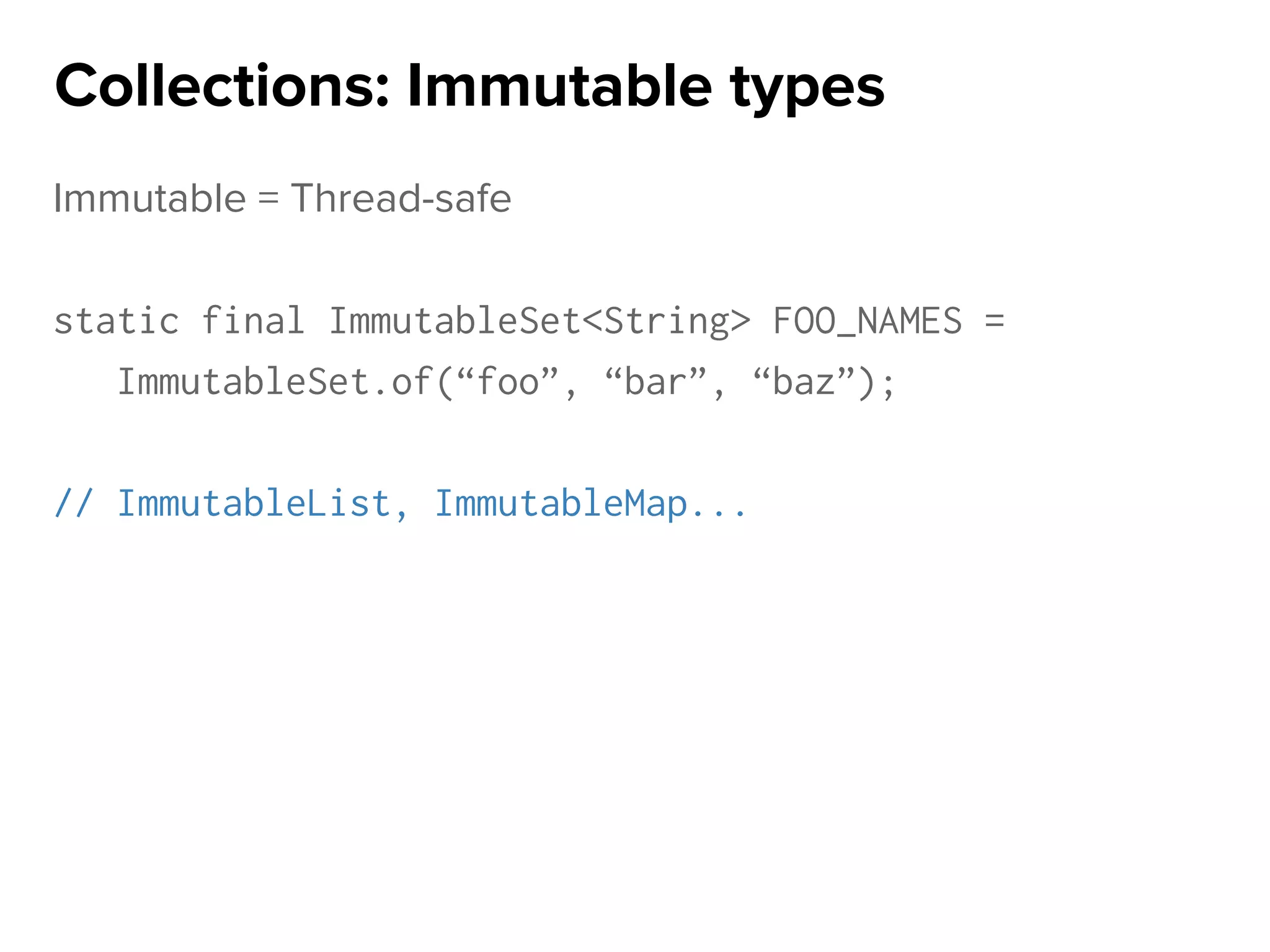Click the "FOO_NAMES" constant name

coord(868,322)
